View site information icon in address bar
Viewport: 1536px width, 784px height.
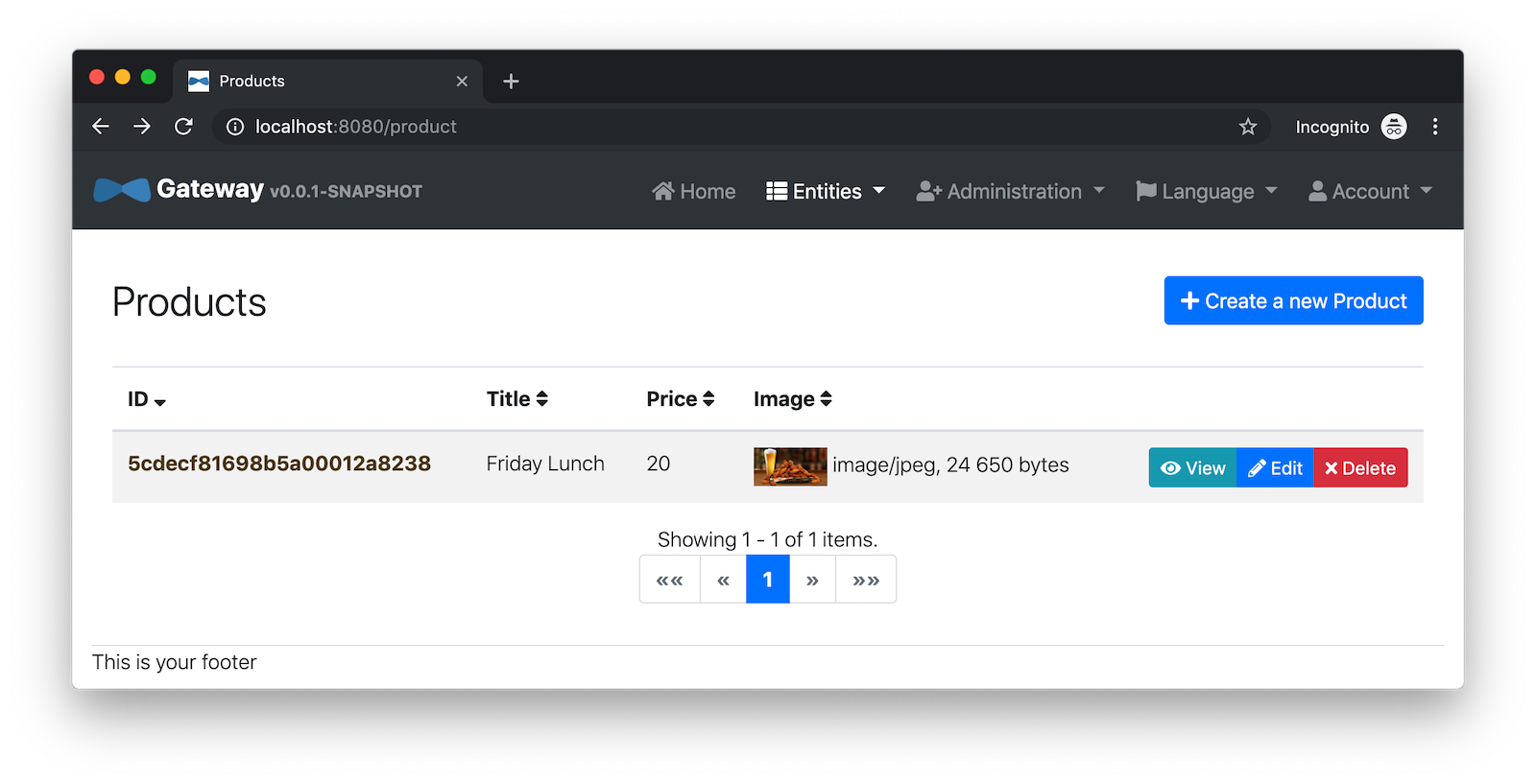point(235,127)
